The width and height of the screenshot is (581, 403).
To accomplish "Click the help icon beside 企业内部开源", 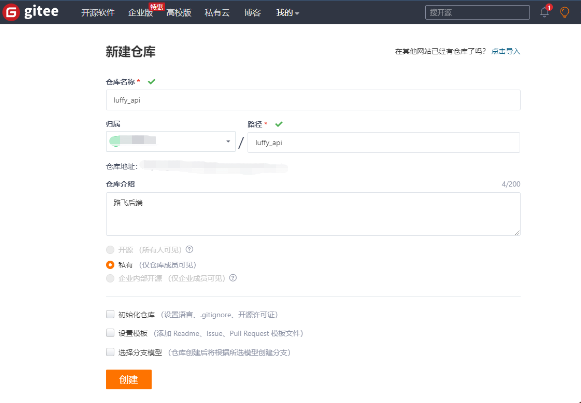I will point(233,278).
